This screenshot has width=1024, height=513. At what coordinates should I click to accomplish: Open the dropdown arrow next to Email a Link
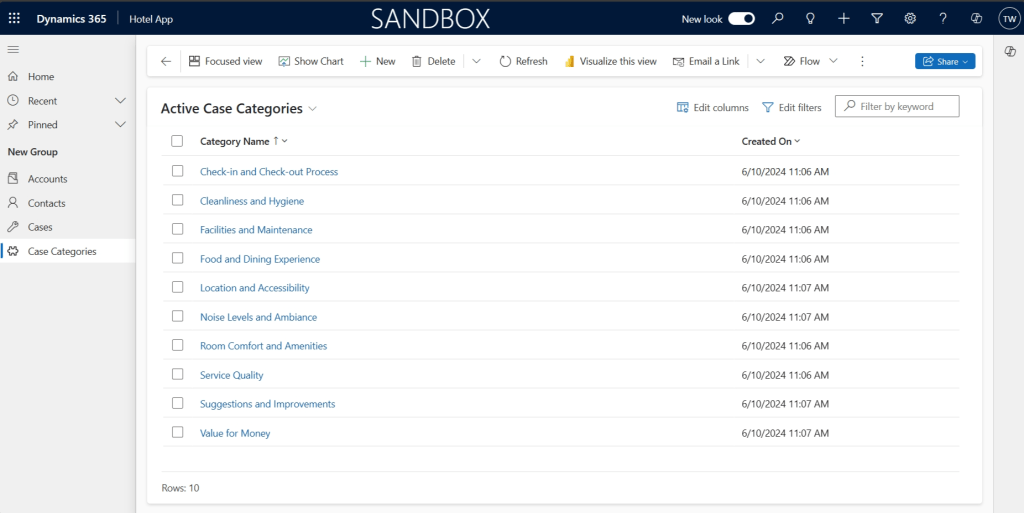tap(760, 61)
